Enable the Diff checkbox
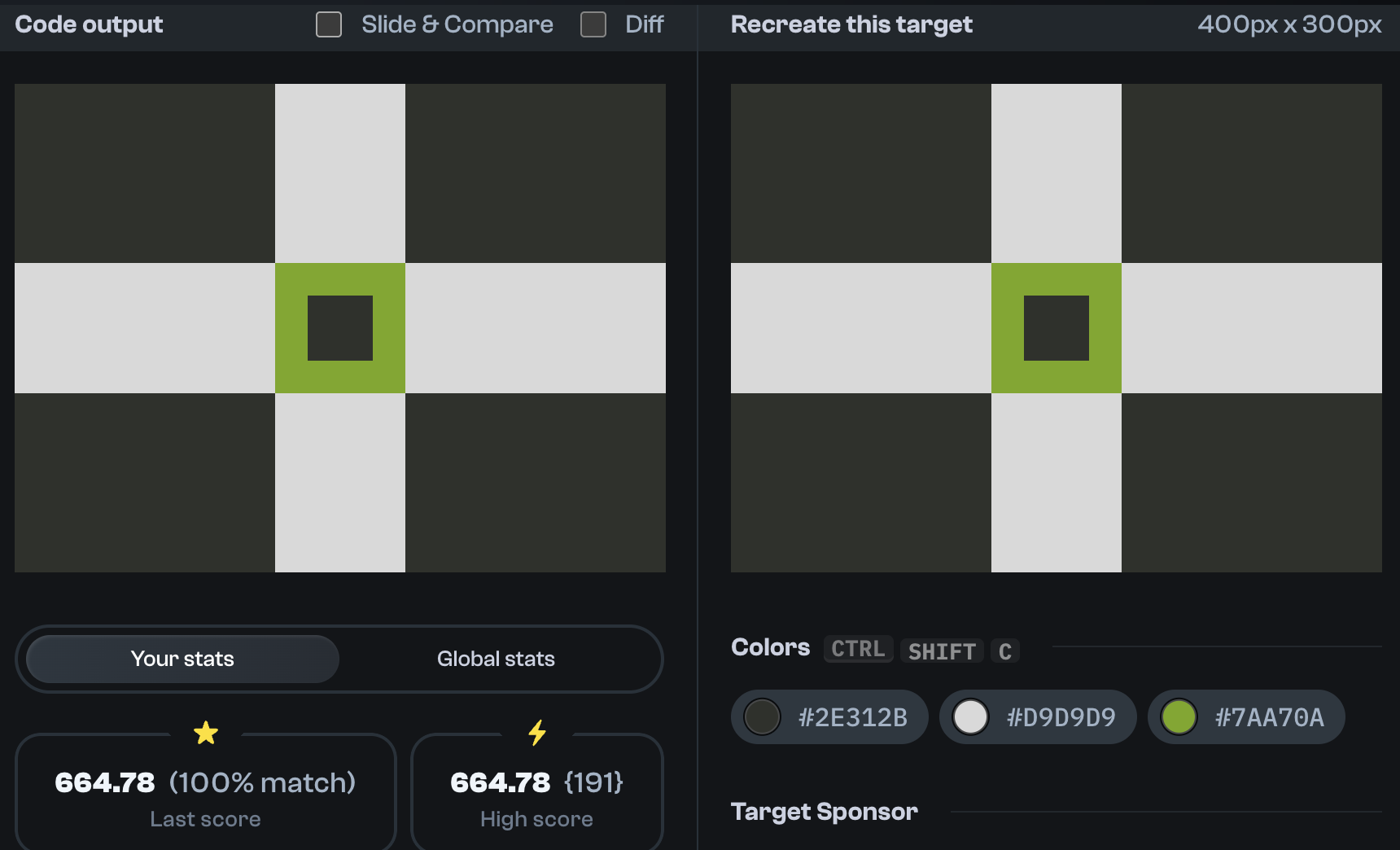Screen dimensions: 1400x850 (593, 24)
